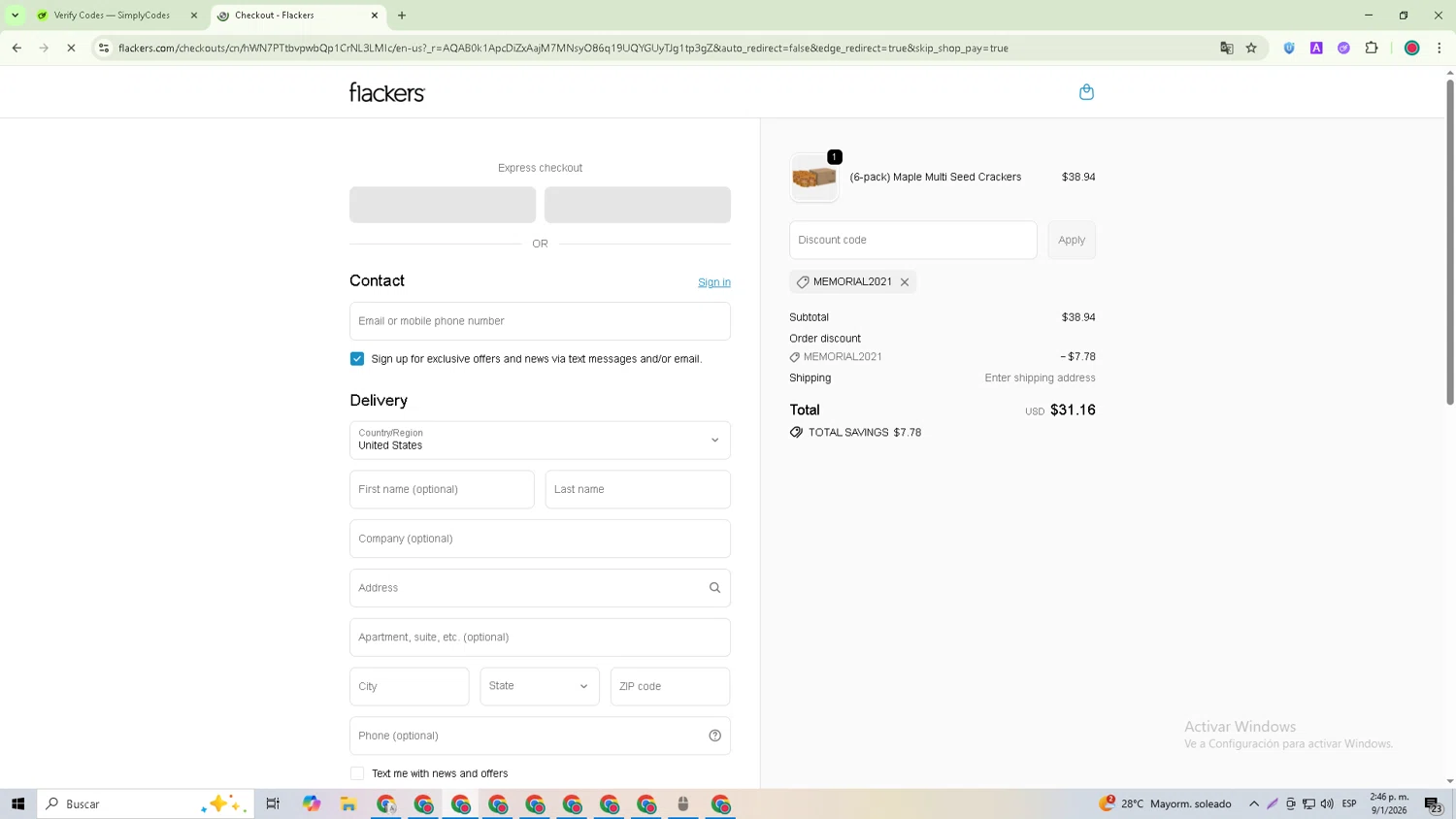This screenshot has width=1456, height=819.
Task: Focus the Email or mobile phone number field
Action: [x=540, y=321]
